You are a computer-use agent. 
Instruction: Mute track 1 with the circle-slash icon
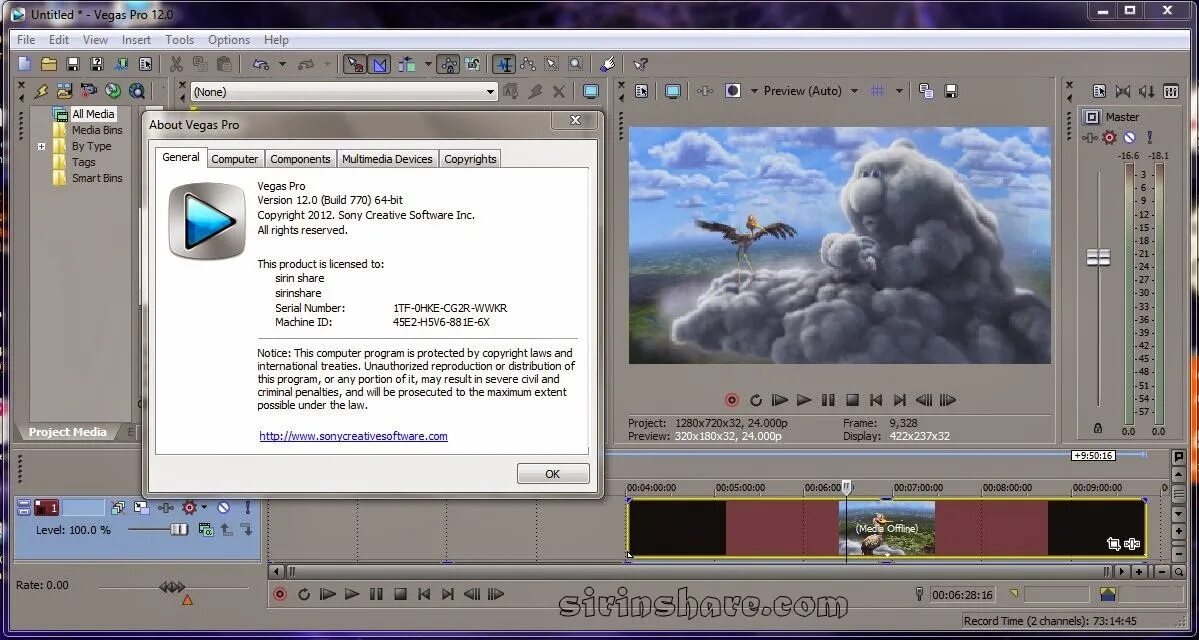point(223,507)
